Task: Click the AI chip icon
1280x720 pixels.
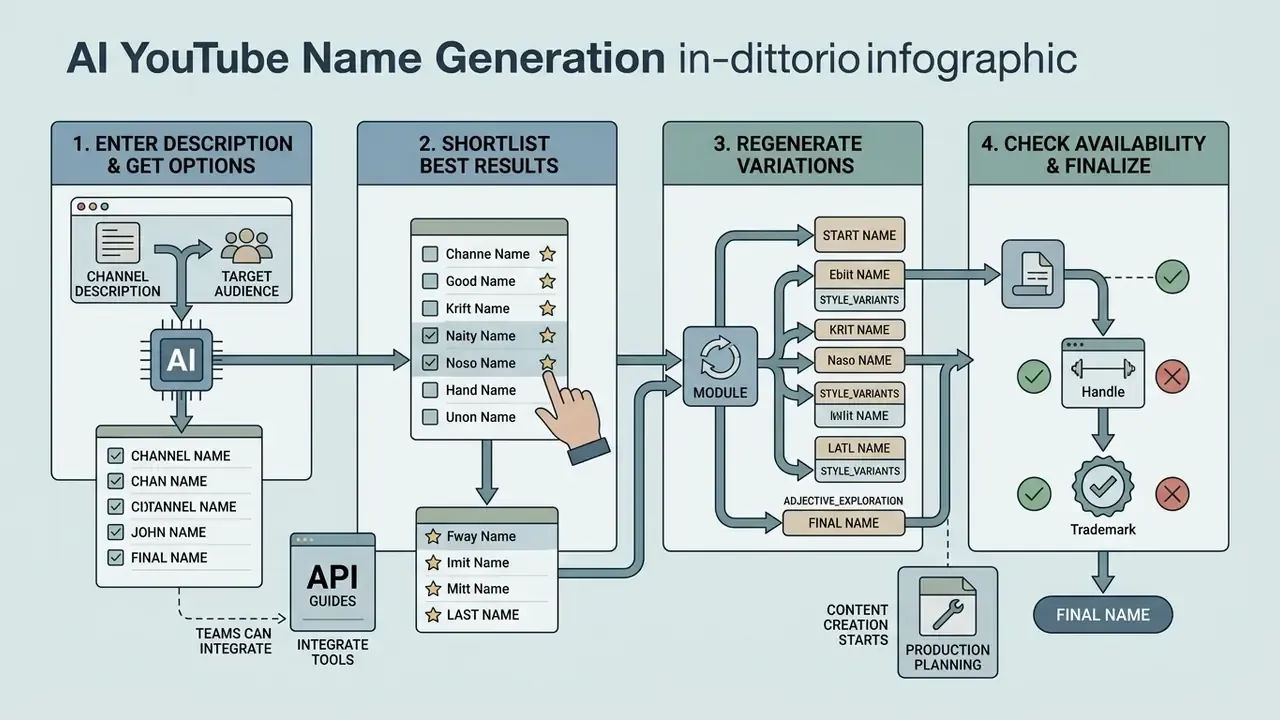Action: (x=181, y=360)
